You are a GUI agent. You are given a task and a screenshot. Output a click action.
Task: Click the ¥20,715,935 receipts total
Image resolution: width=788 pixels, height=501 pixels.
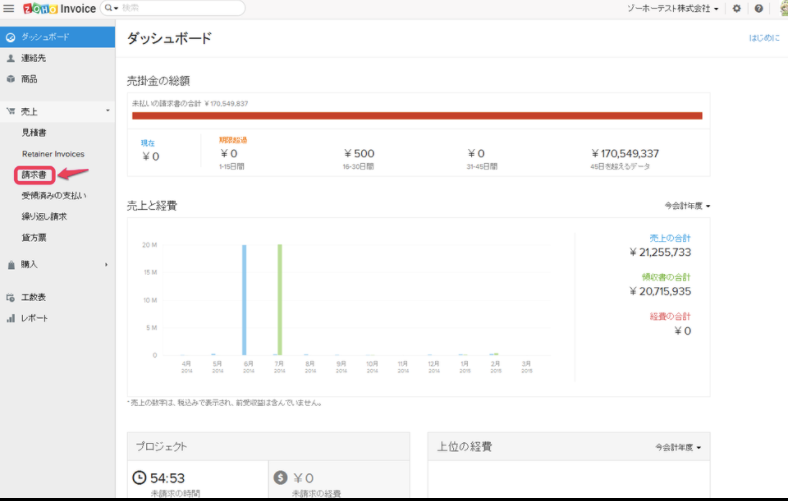[x=660, y=291]
